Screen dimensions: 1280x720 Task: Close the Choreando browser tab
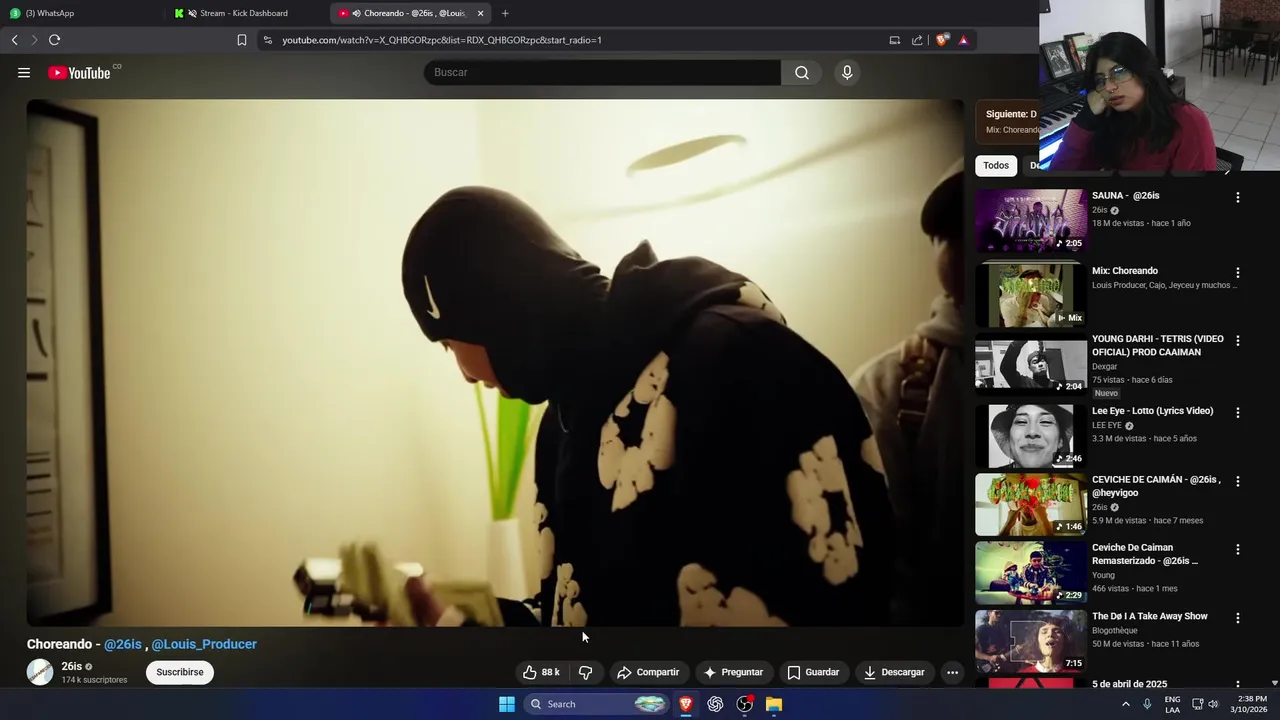480,13
